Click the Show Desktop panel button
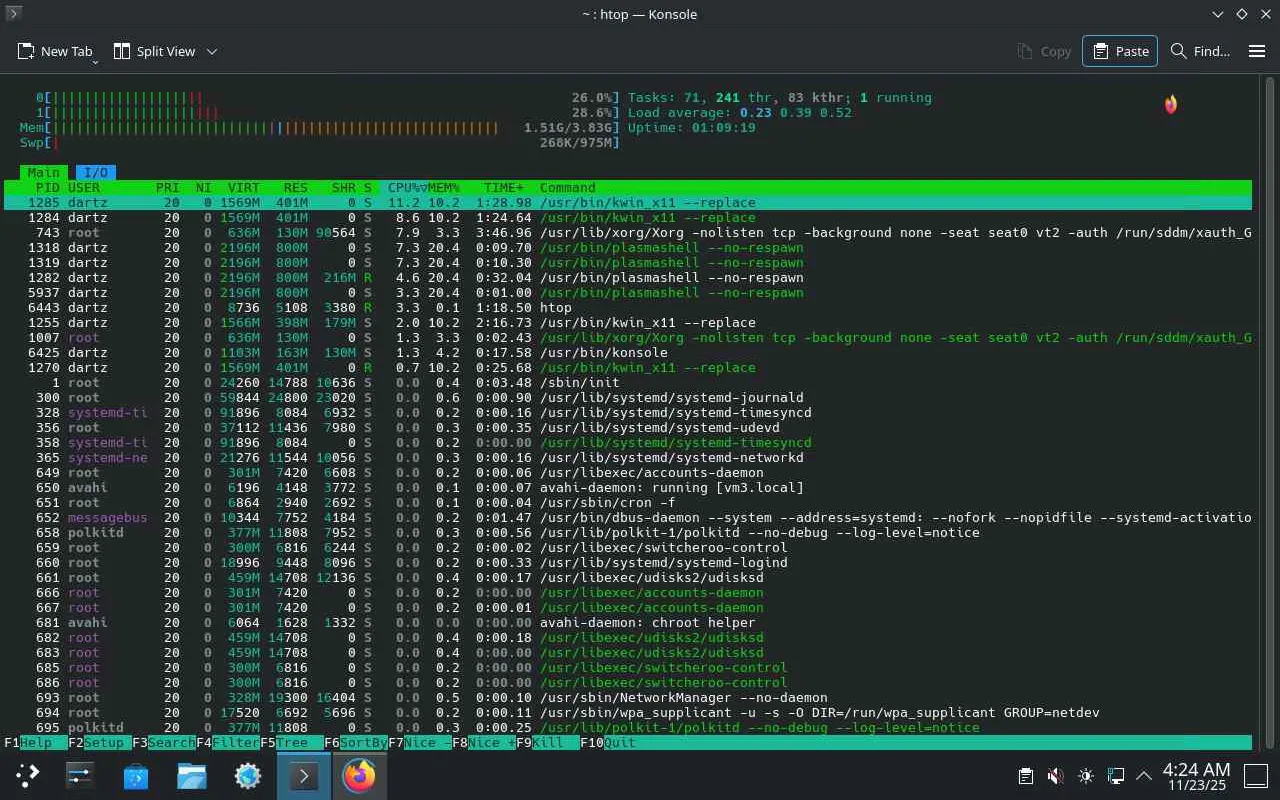 [x=1256, y=775]
